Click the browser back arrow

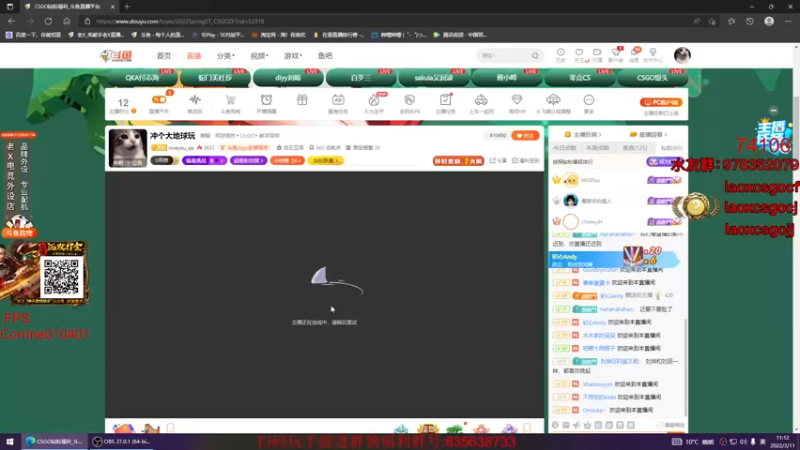(11, 21)
